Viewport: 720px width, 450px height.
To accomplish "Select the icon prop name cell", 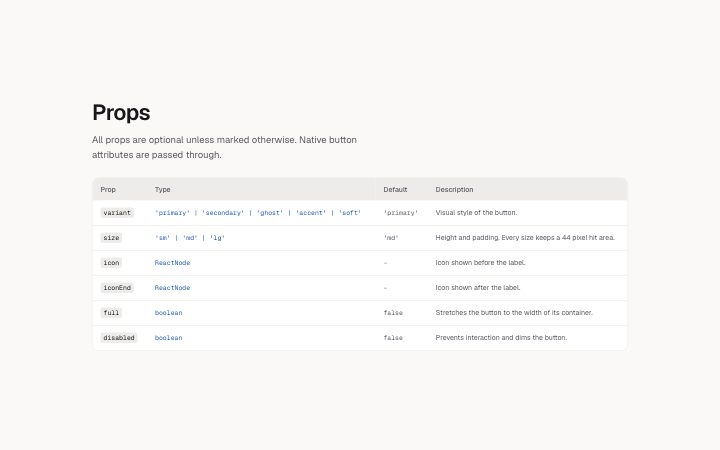I will (111, 263).
